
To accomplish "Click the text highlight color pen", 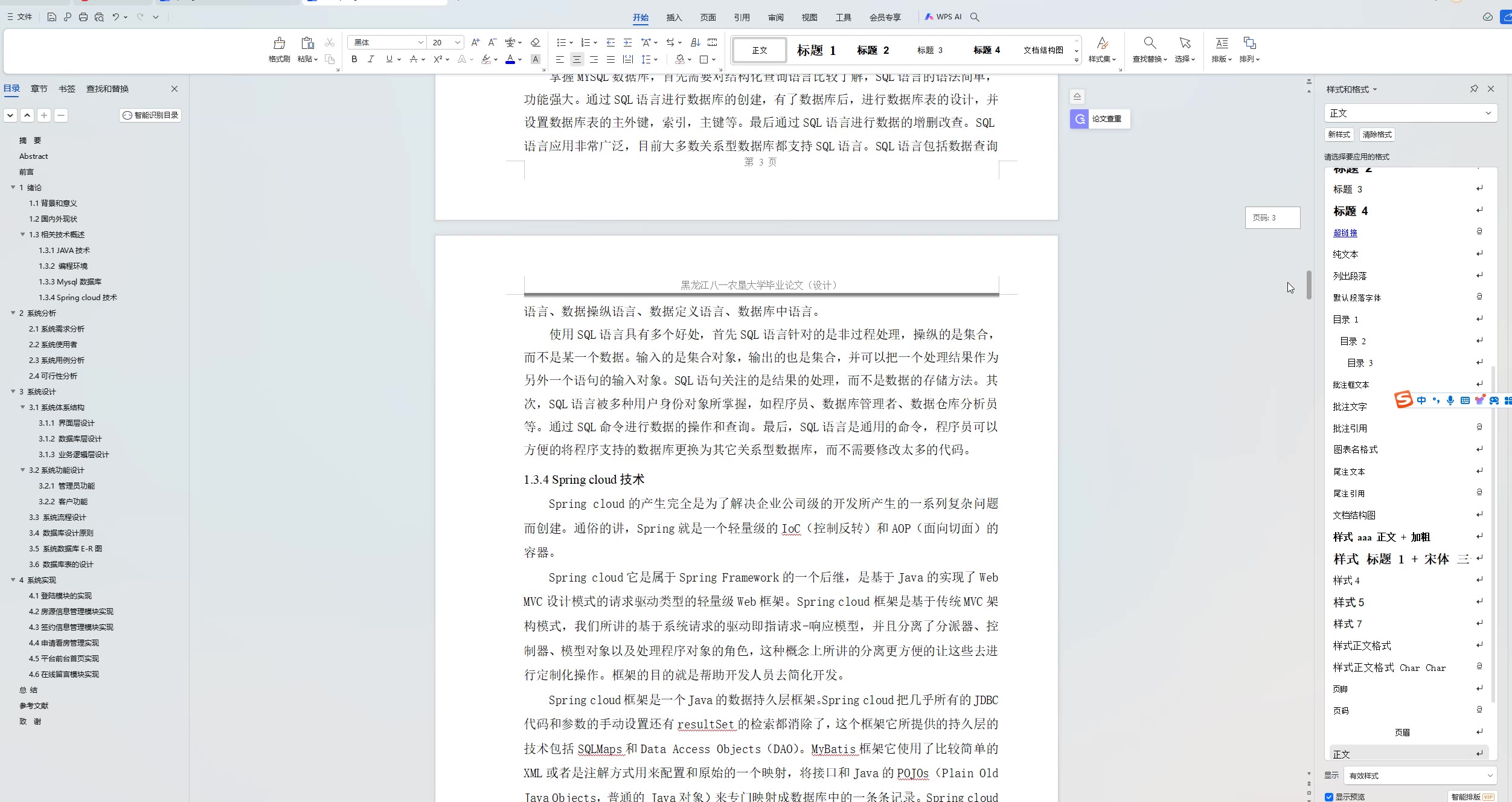I will pos(486,59).
